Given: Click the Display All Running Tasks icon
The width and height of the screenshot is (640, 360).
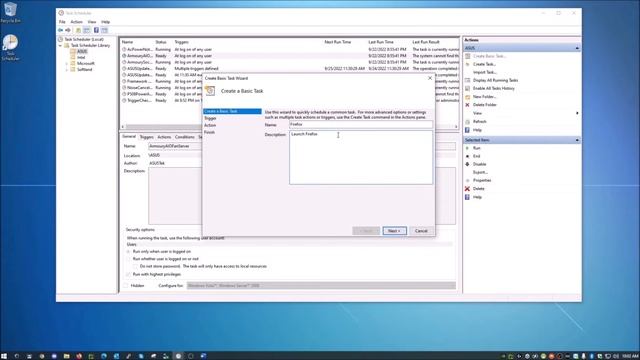Looking at the screenshot, I should (468, 80).
